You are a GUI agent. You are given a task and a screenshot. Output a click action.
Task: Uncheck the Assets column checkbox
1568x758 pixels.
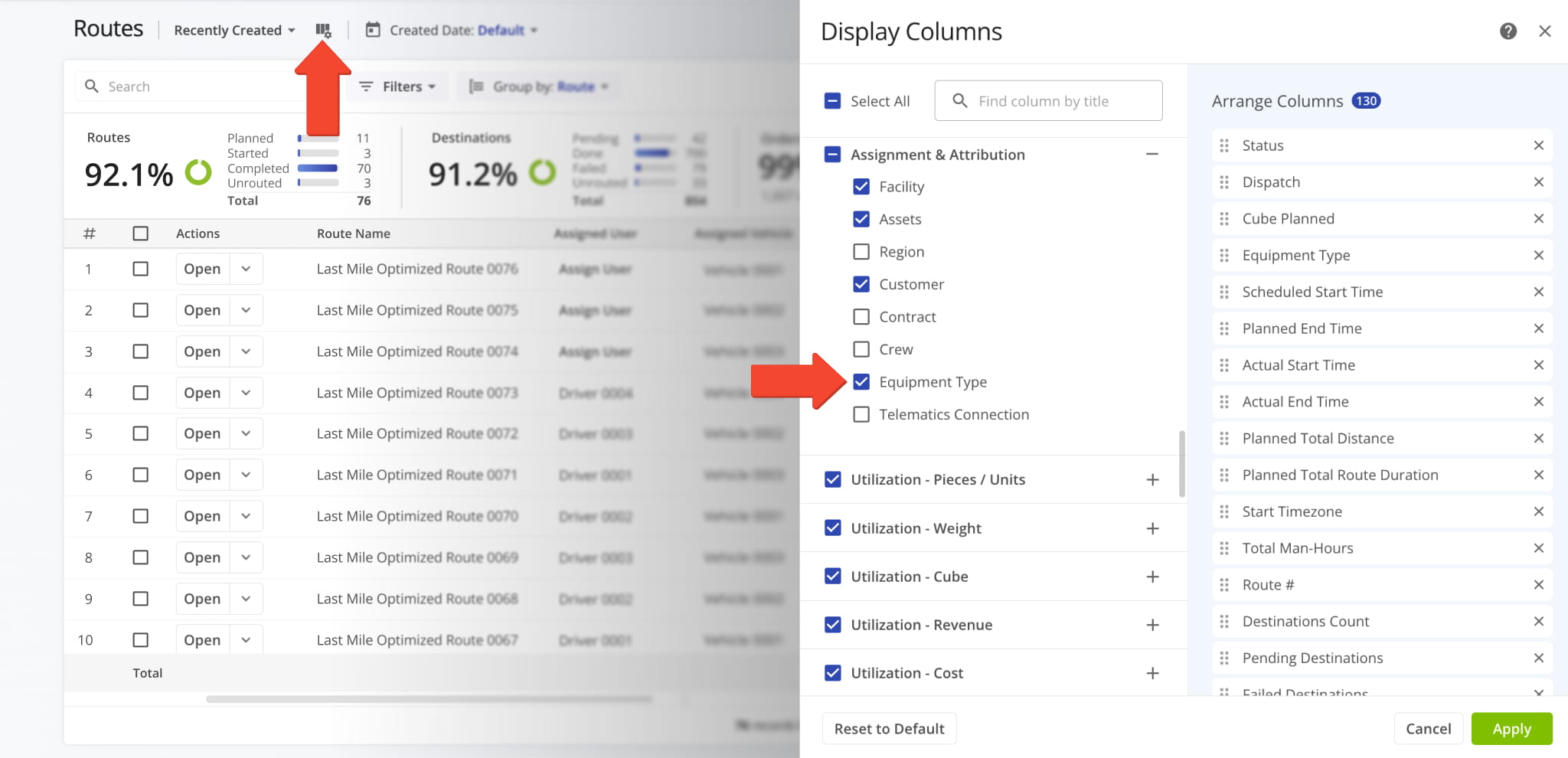click(861, 219)
